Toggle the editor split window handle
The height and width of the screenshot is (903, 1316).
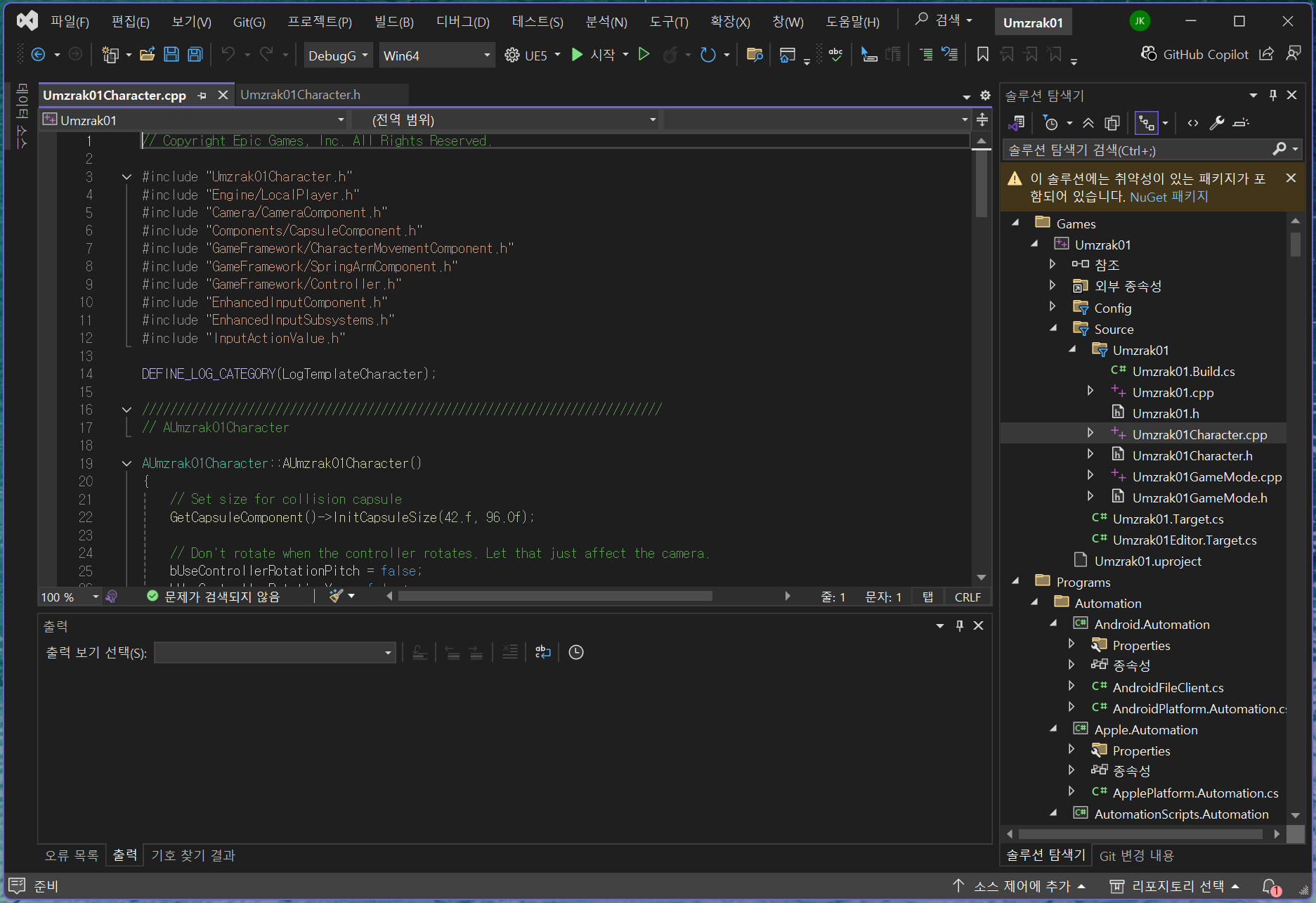click(982, 119)
